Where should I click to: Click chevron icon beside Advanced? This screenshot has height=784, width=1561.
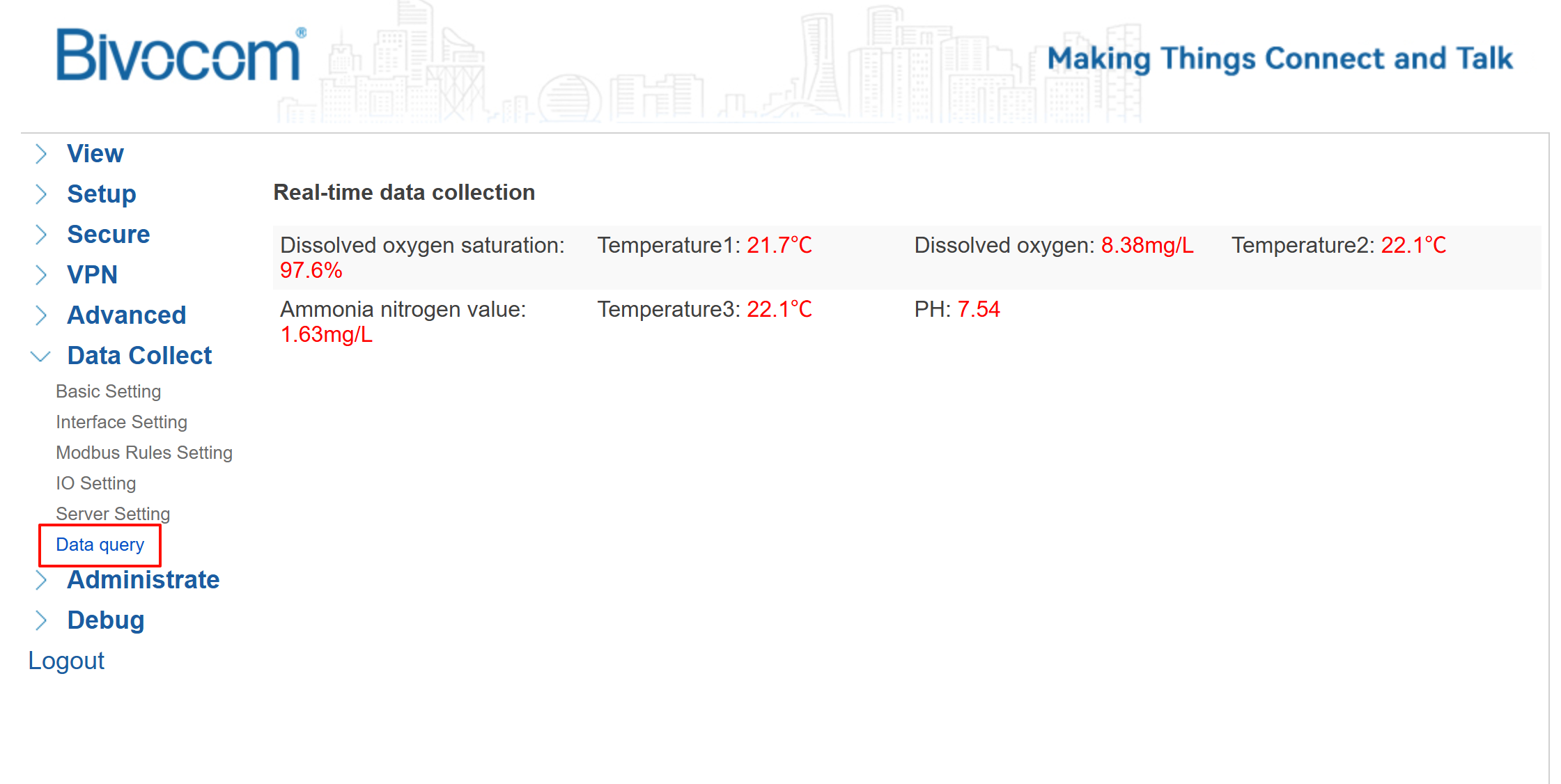41,315
